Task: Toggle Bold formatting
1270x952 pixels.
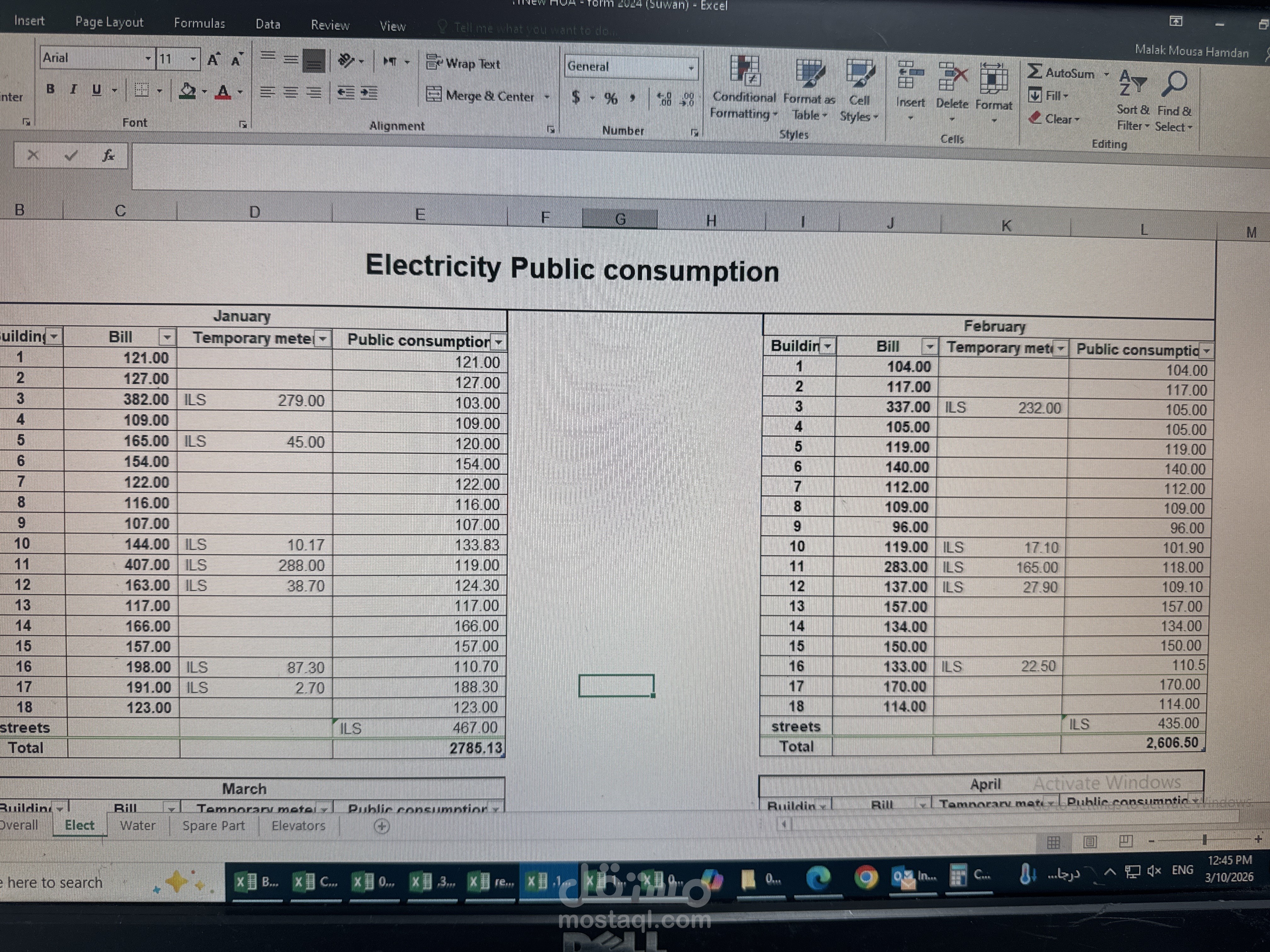Action: [50, 89]
